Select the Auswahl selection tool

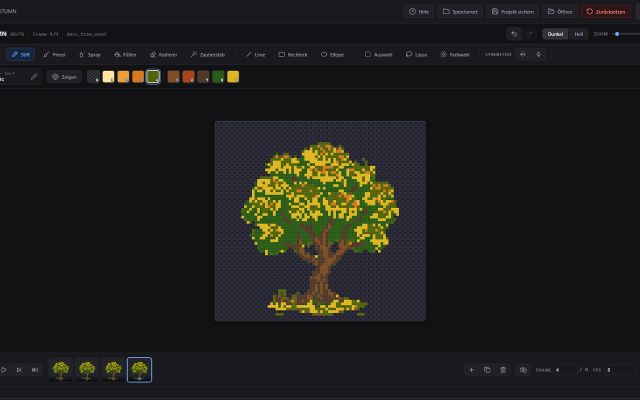click(x=378, y=54)
